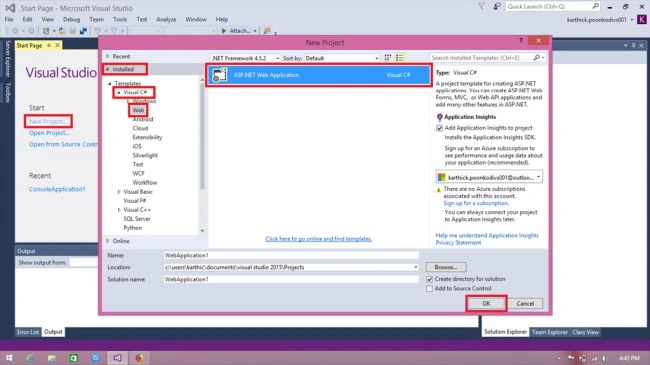Collapse the Visual C# tree node
This screenshot has width=650, height=365.
[119, 92]
